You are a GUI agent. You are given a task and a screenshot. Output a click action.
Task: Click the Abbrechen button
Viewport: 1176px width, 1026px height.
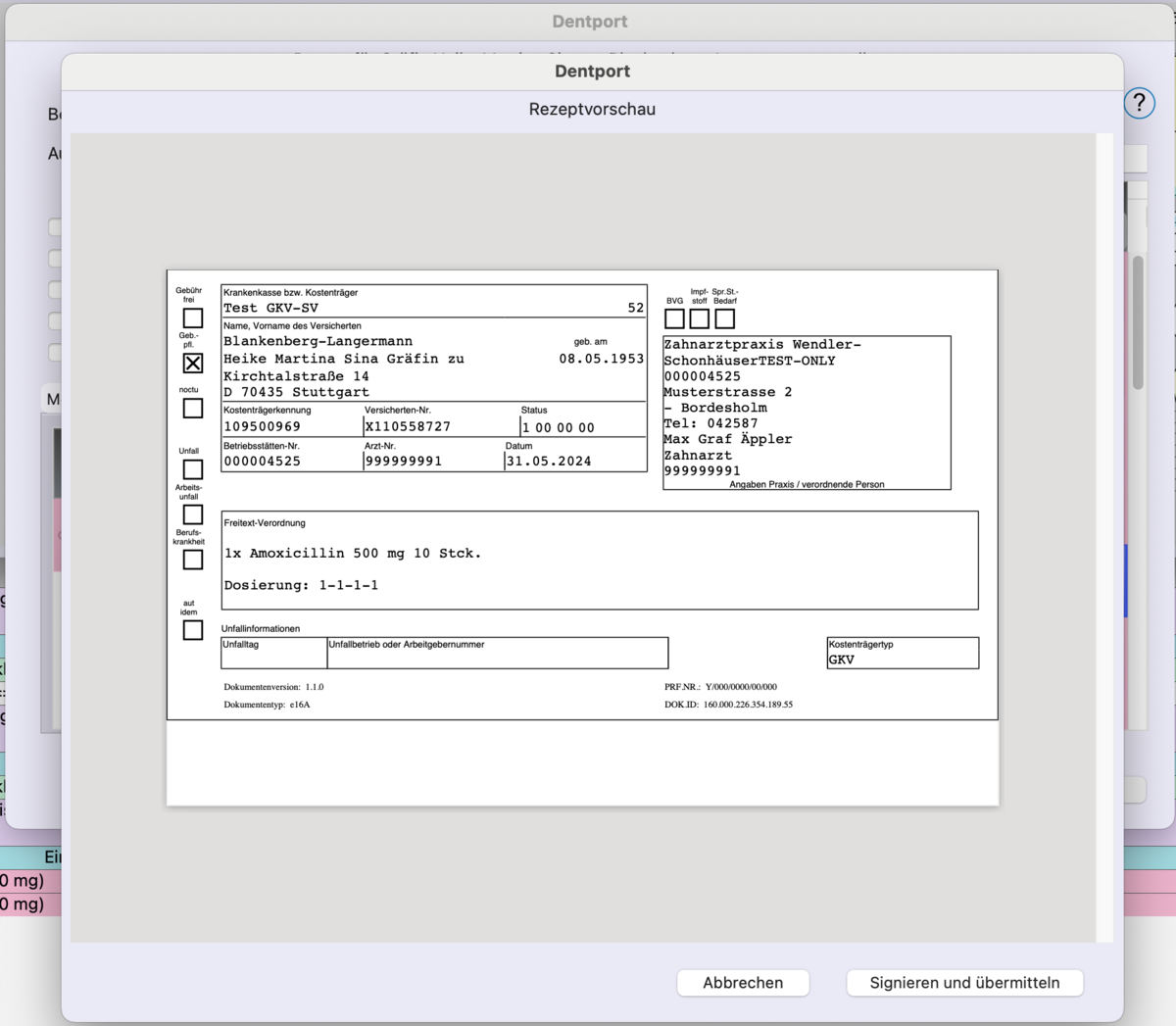[x=743, y=983]
